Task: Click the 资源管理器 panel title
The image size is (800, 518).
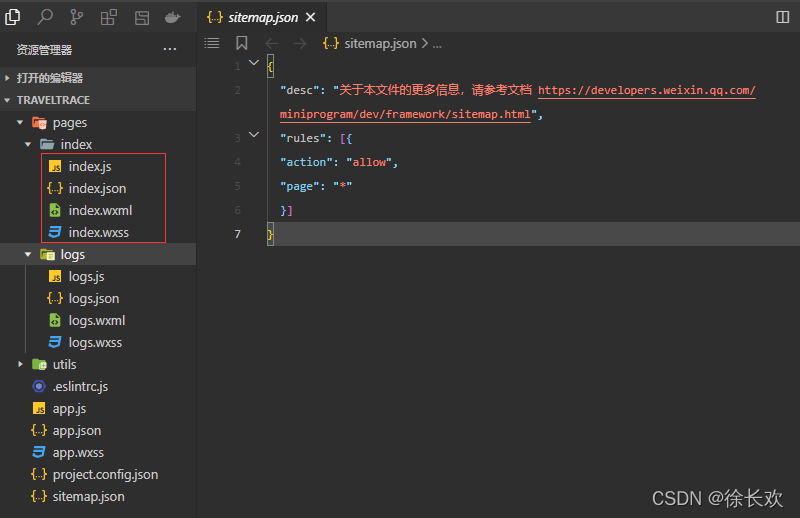Action: tap(44, 50)
